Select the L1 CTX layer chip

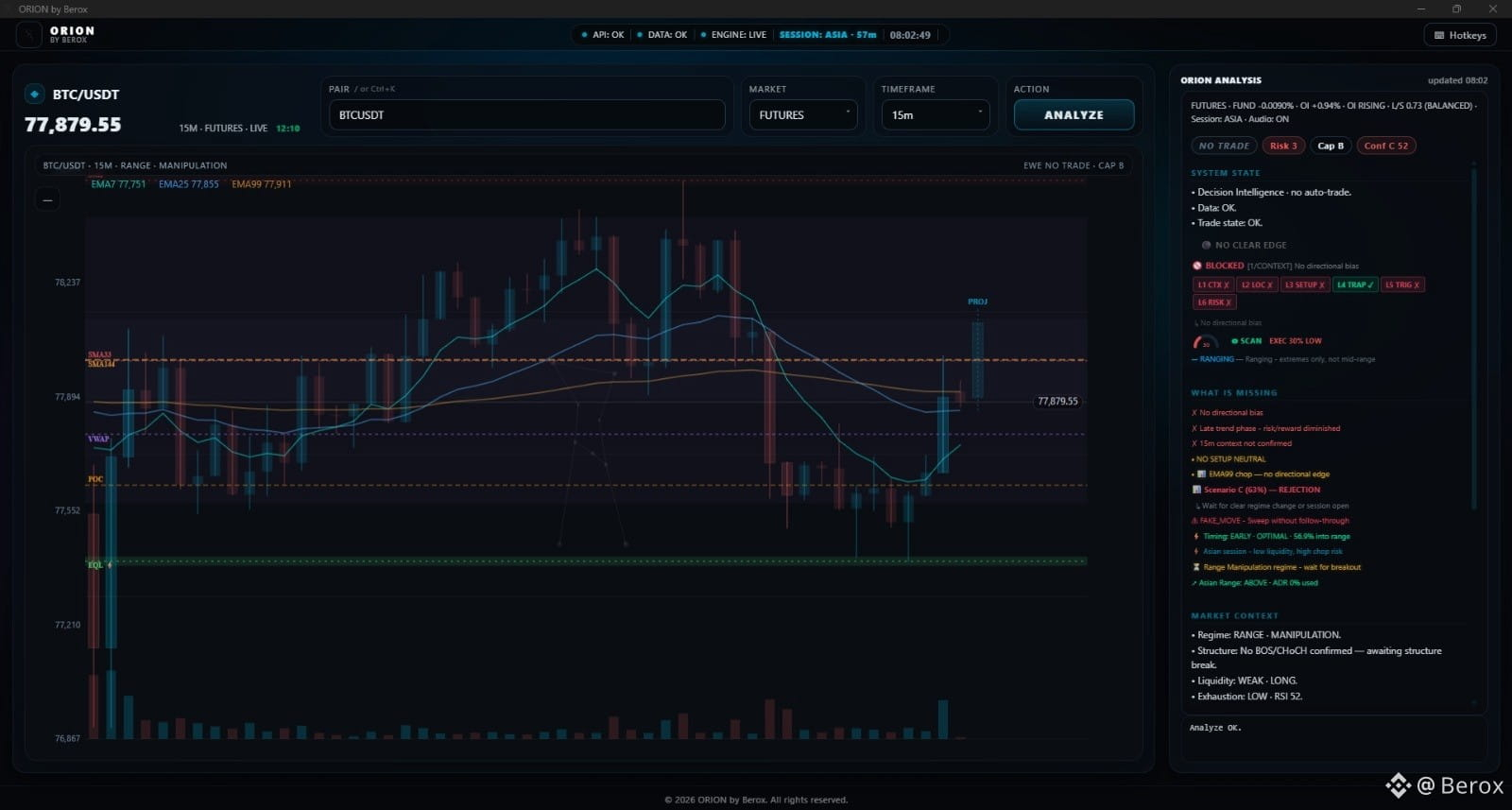(x=1213, y=284)
